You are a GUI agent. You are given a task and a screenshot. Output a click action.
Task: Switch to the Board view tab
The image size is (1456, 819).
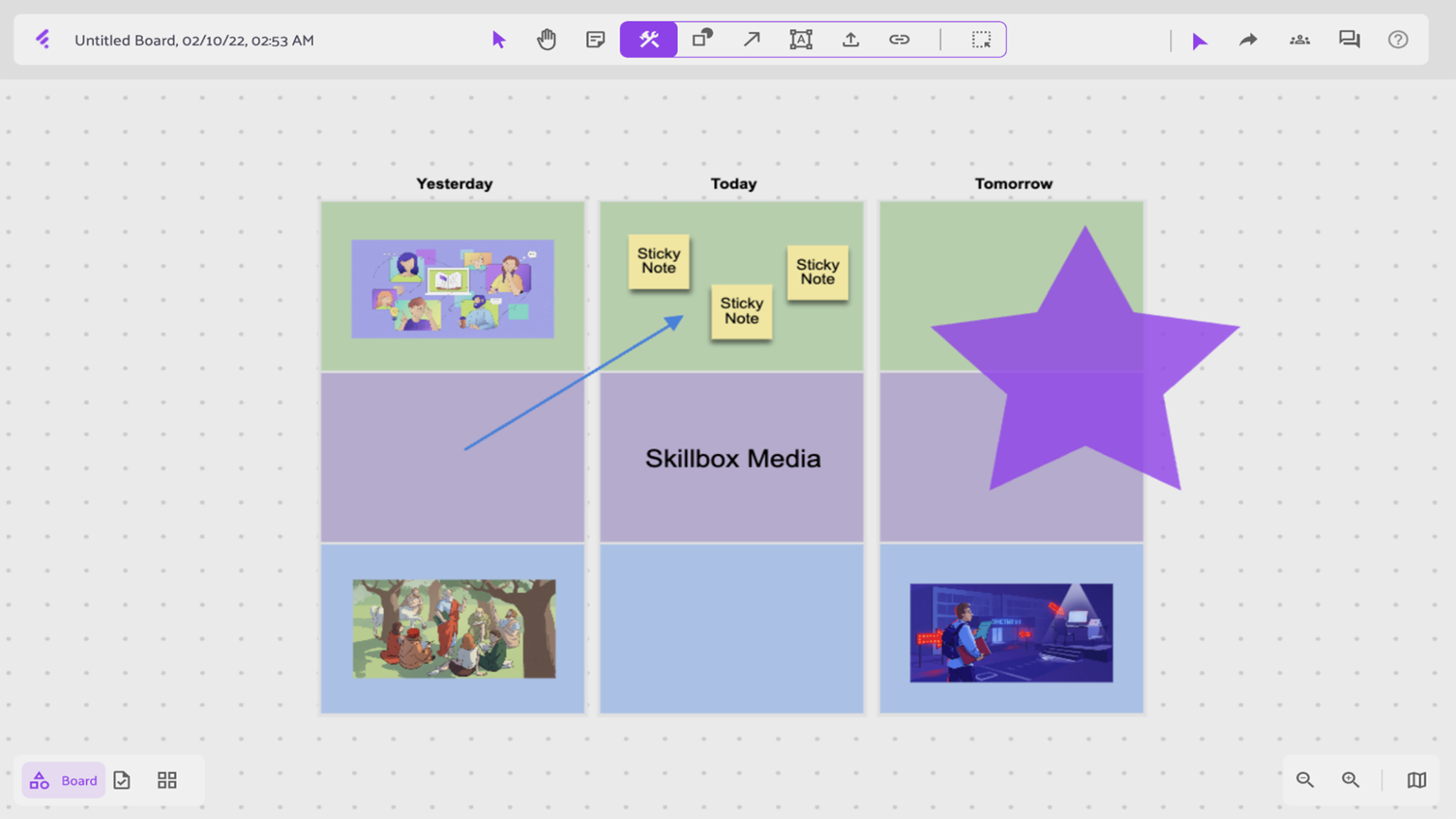coord(64,780)
